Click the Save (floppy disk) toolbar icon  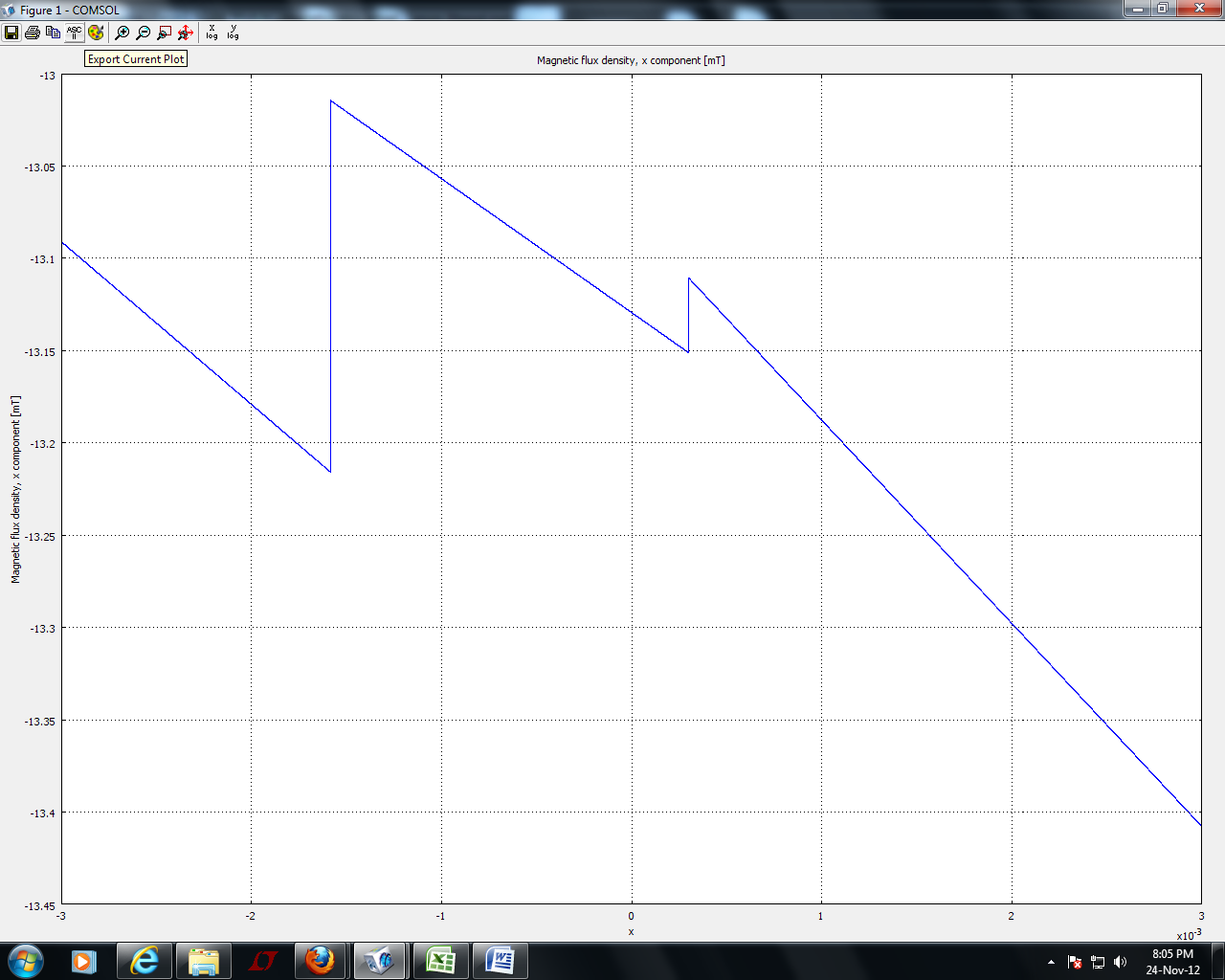11,33
